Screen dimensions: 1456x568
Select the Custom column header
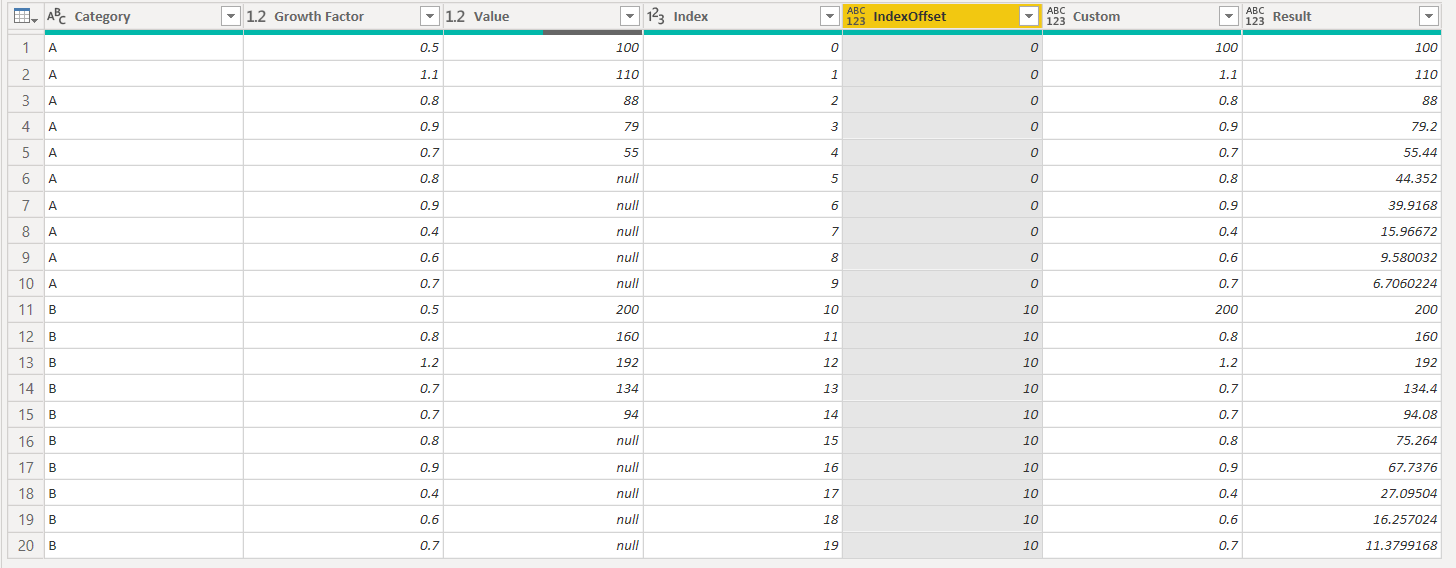tap(1142, 17)
